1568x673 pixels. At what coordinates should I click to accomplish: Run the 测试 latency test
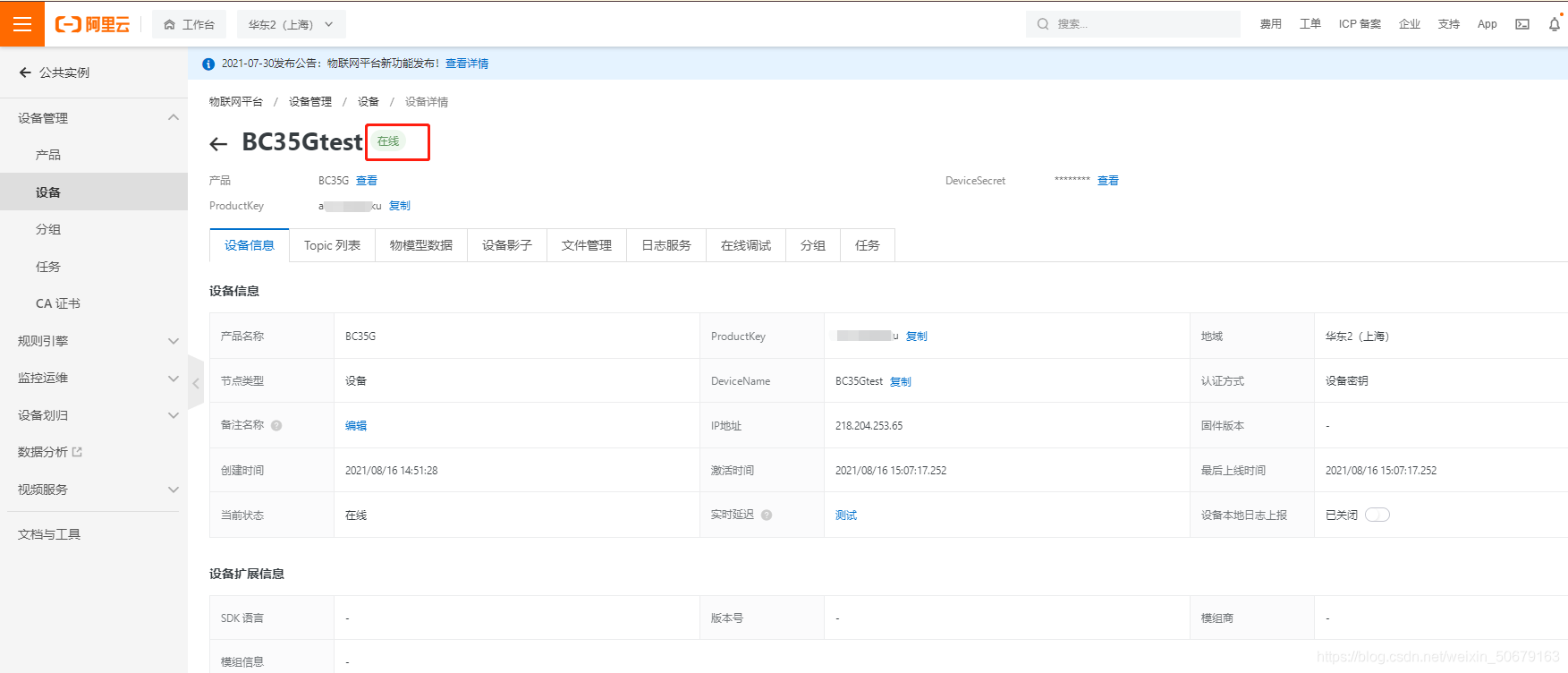[x=846, y=515]
